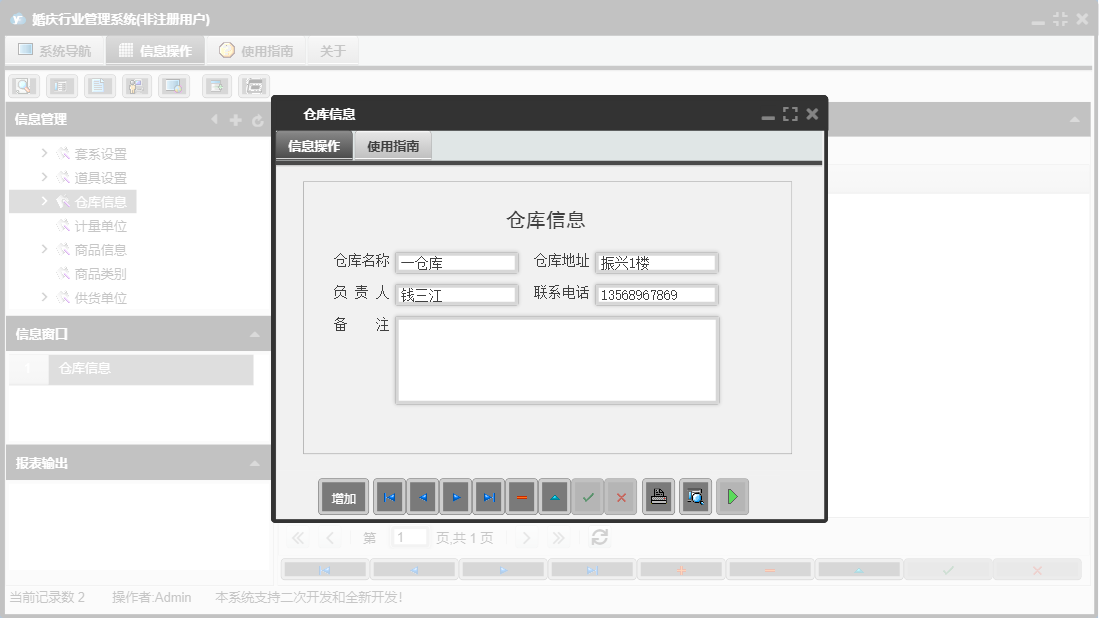Image resolution: width=1099 pixels, height=618 pixels.
Task: Click the red X cancel icon
Action: (x=621, y=496)
